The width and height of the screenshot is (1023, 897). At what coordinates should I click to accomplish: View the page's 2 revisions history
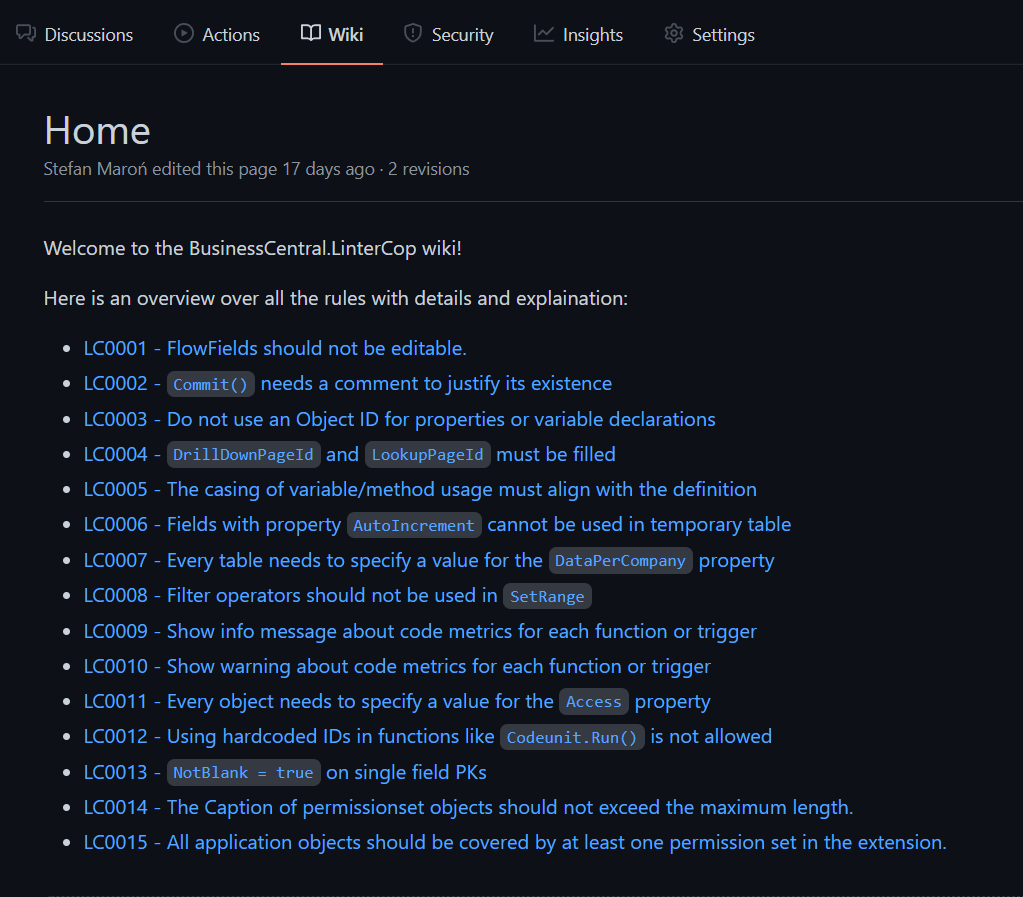pos(428,169)
